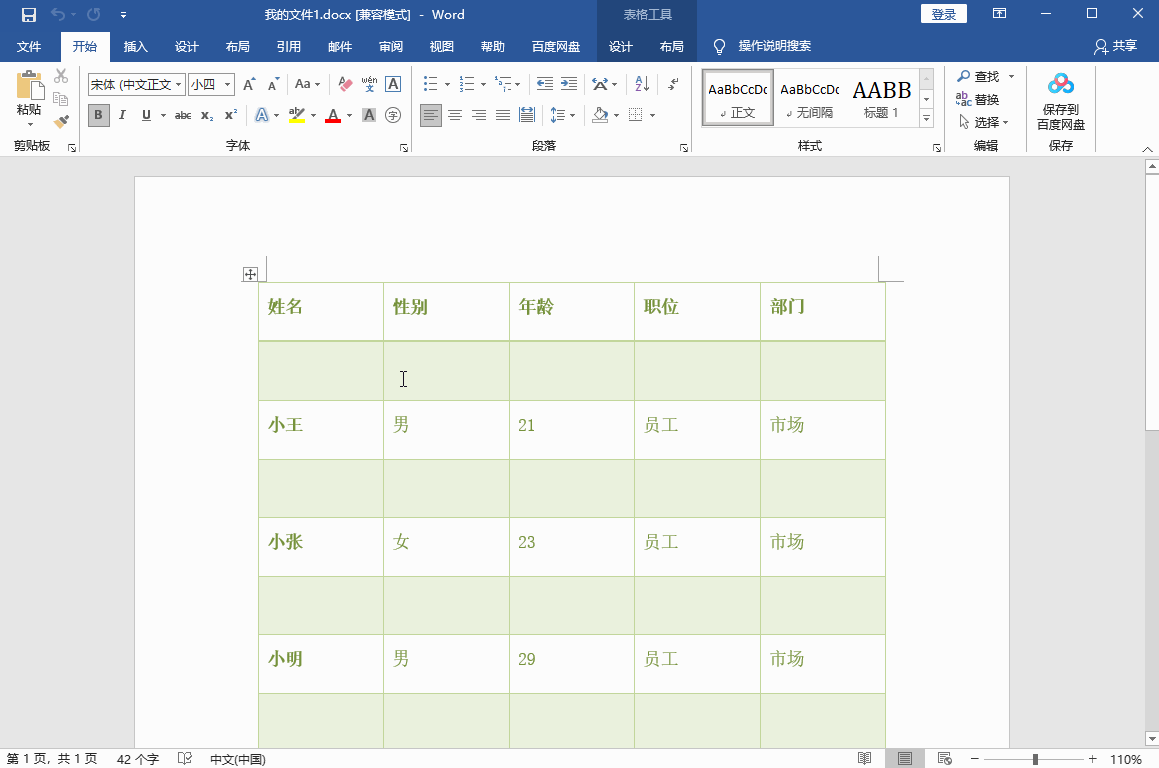Decrease font size with shrink font icon
The image size is (1159, 768).
pyautogui.click(x=273, y=84)
